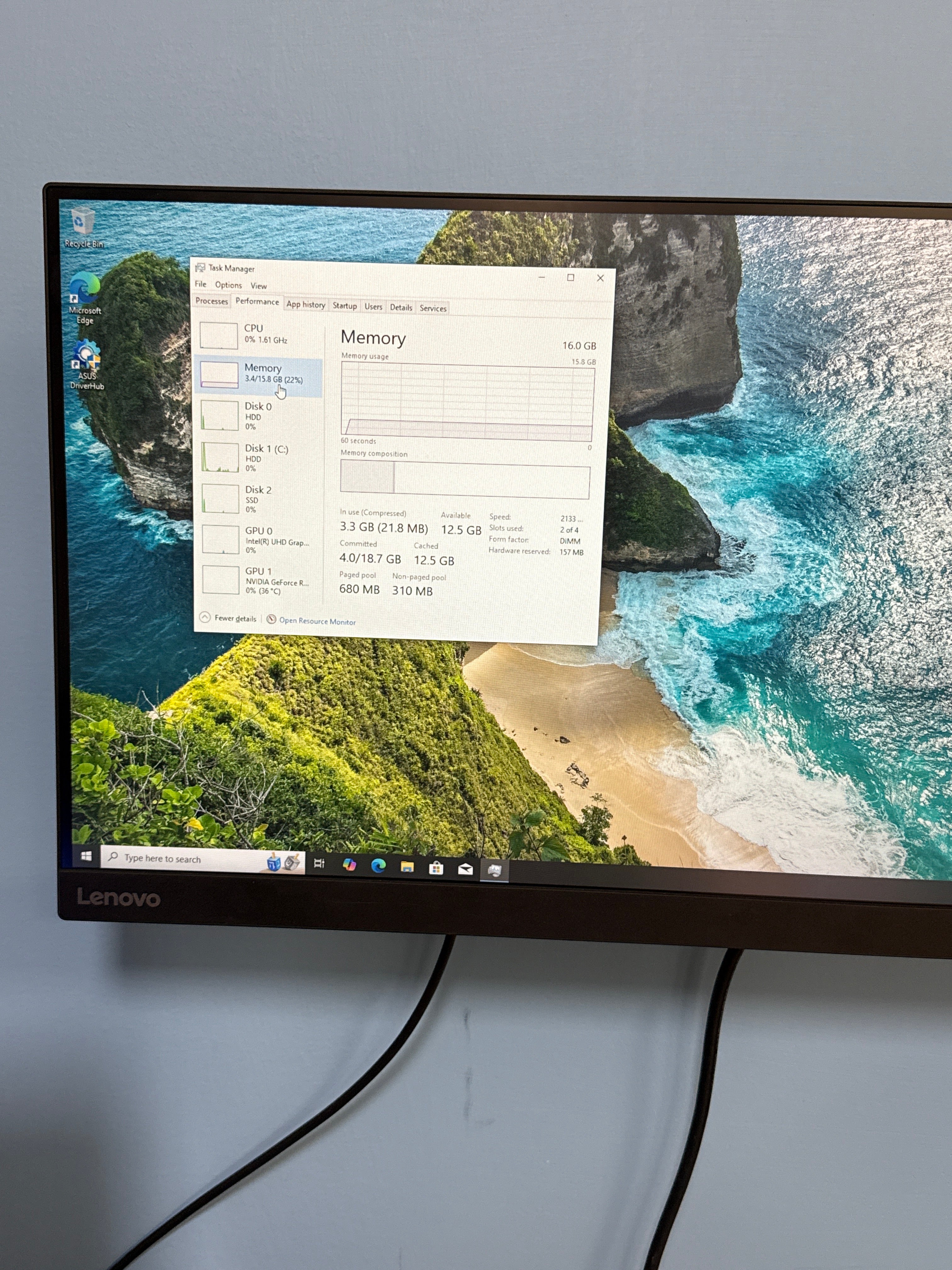The image size is (952, 1270).
Task: Click the Open Resource Monitor link
Action: coord(317,621)
